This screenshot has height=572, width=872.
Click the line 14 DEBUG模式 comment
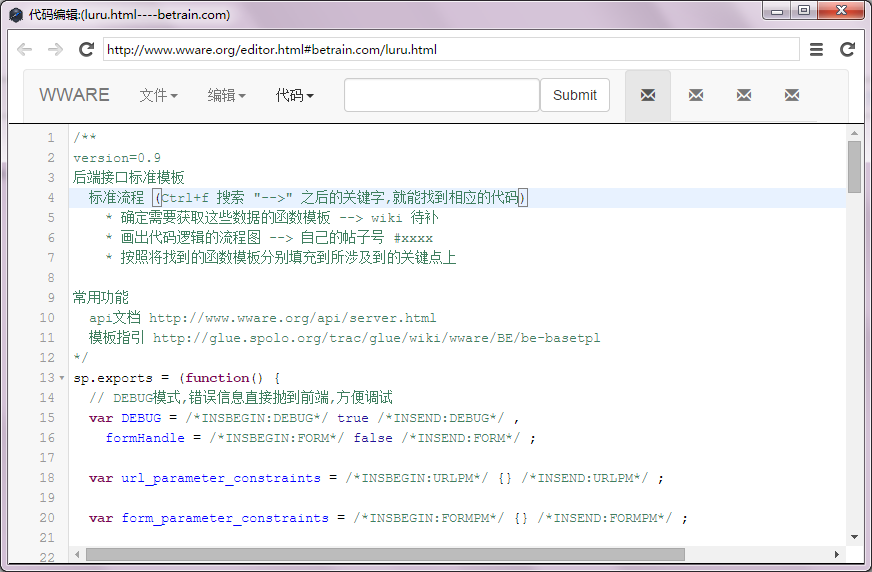point(241,398)
